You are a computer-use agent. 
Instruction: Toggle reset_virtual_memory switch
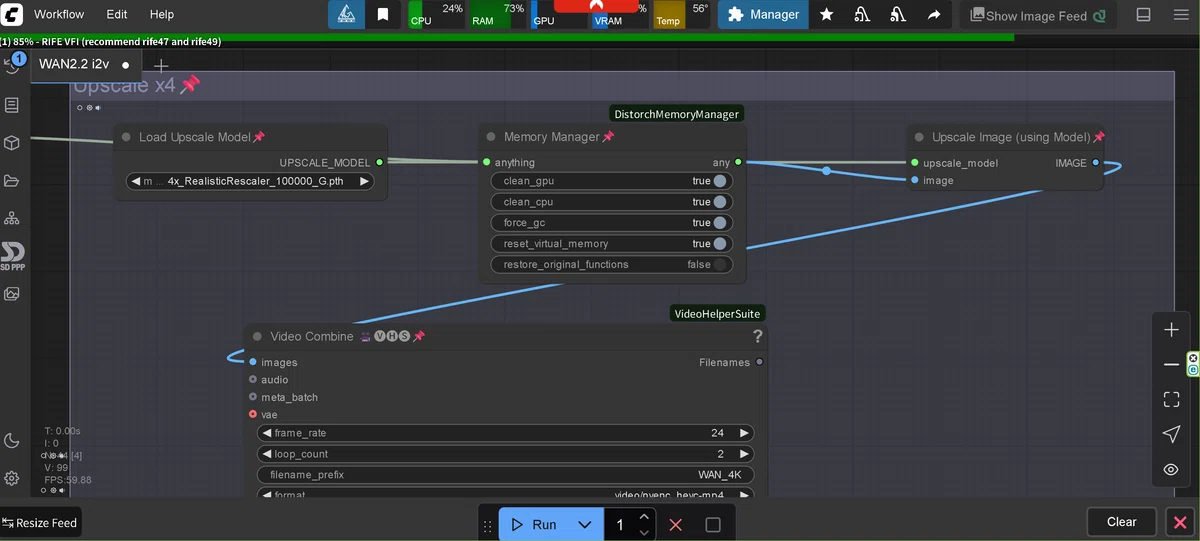point(720,244)
